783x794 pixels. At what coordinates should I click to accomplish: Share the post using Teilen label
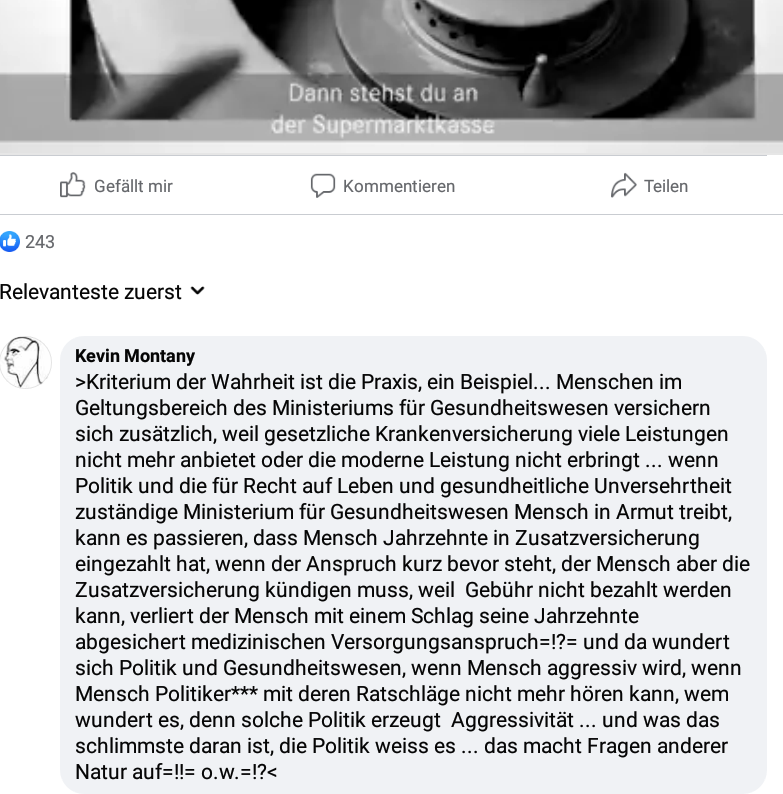[666, 186]
